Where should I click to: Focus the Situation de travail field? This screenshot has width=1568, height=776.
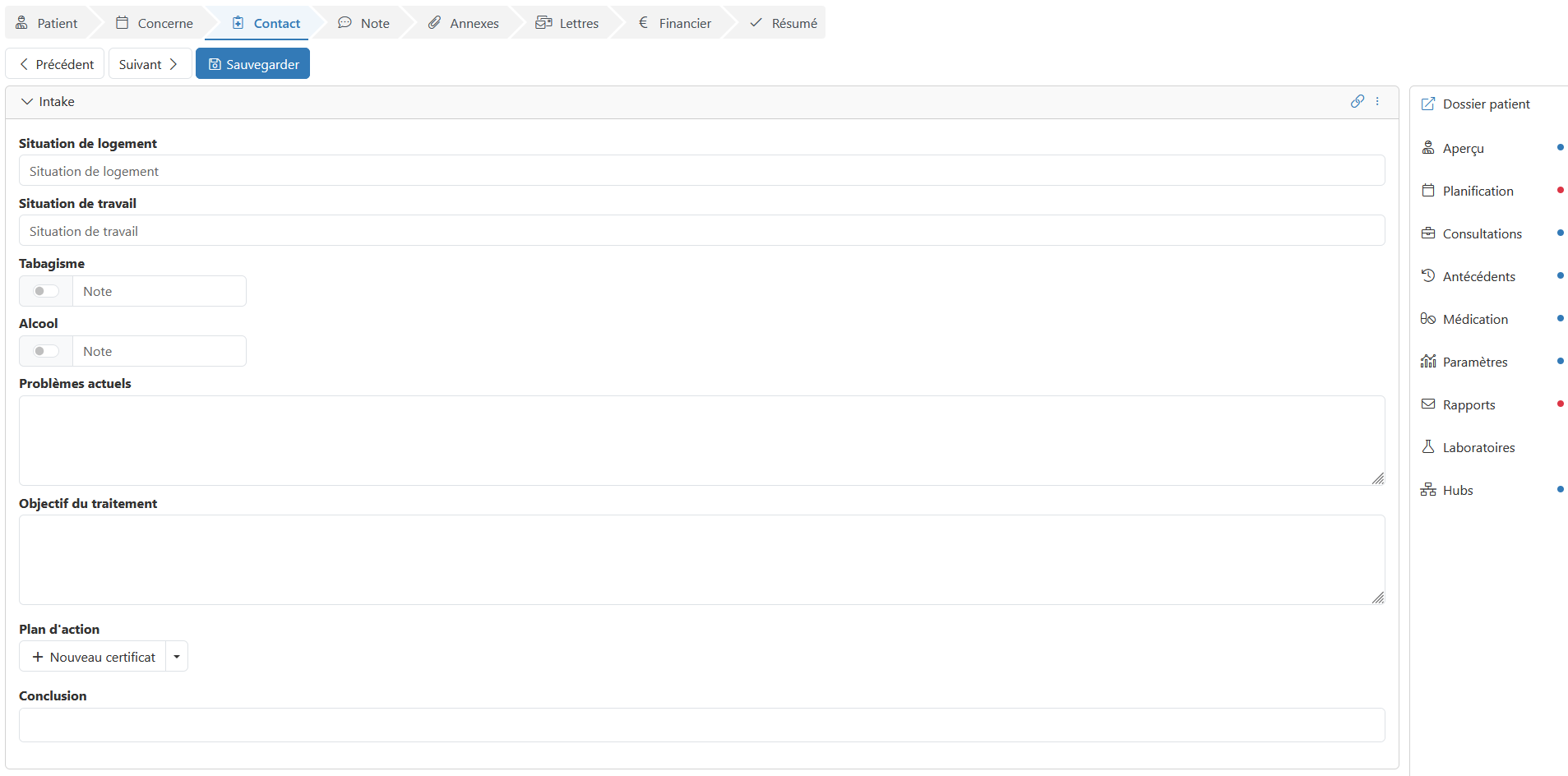[702, 231]
